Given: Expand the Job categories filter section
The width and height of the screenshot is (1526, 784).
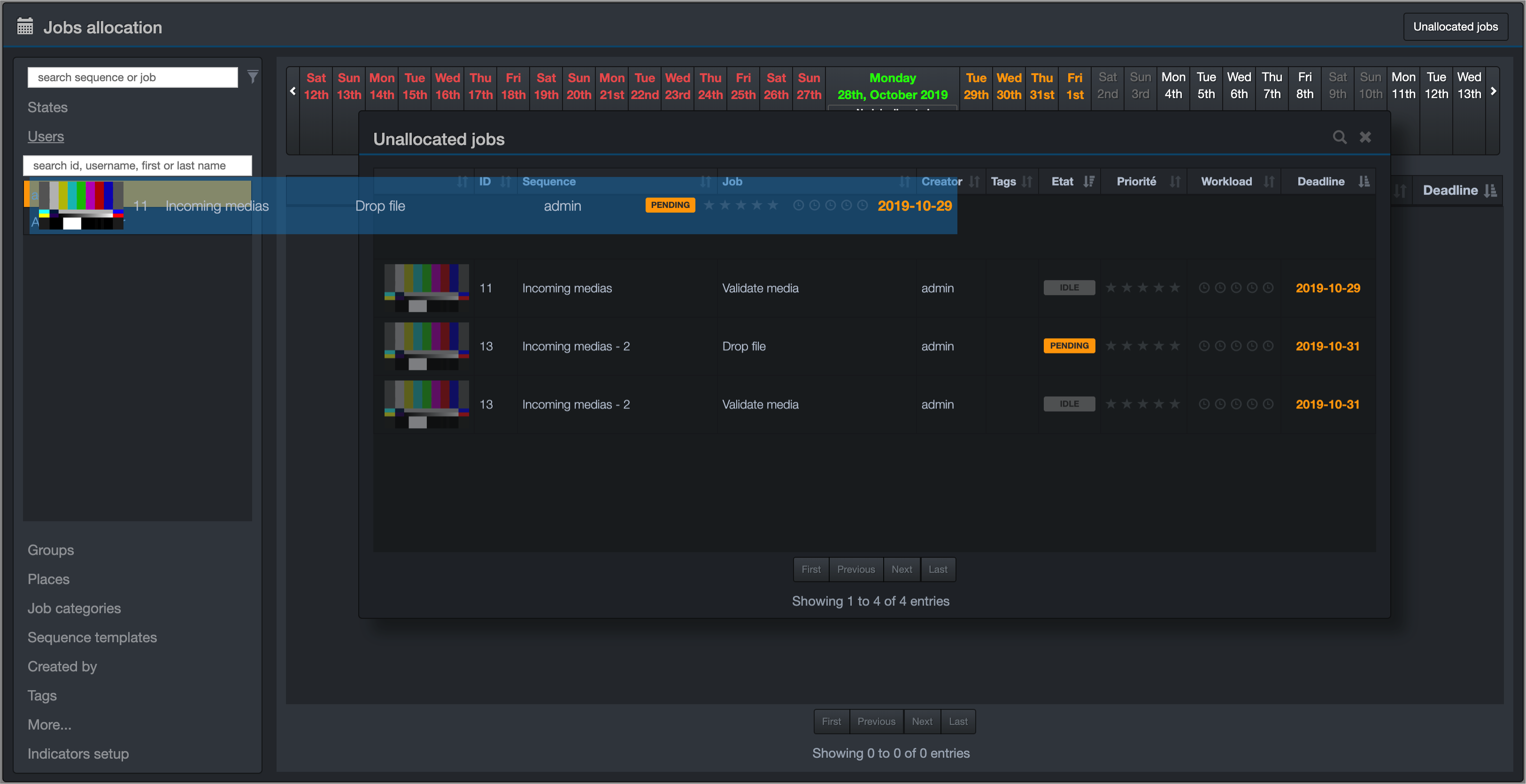Looking at the screenshot, I should [x=74, y=608].
